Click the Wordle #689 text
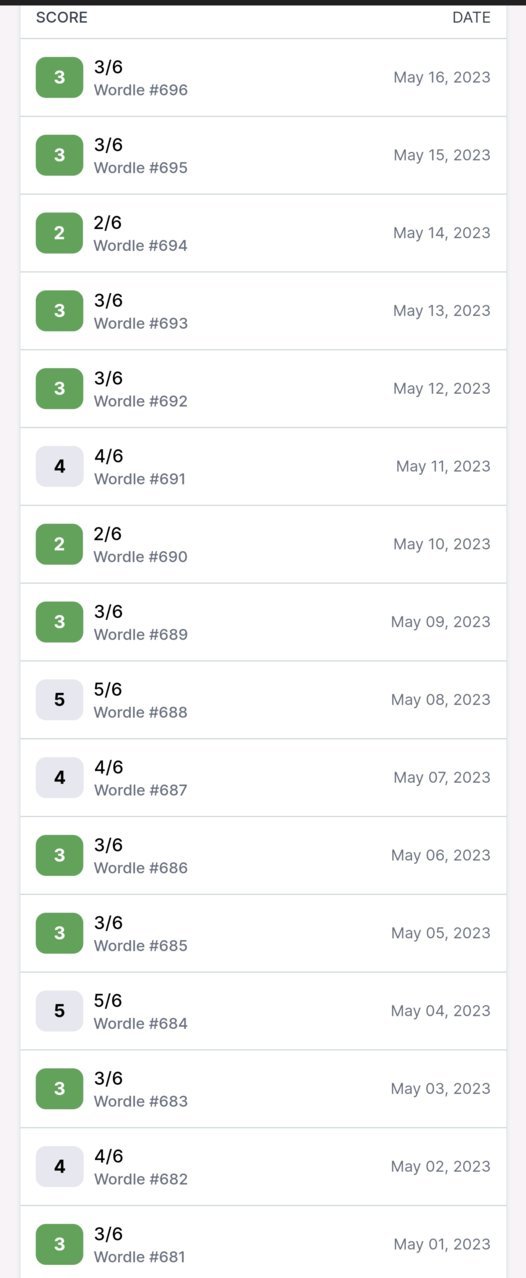The image size is (526, 1278). [141, 634]
